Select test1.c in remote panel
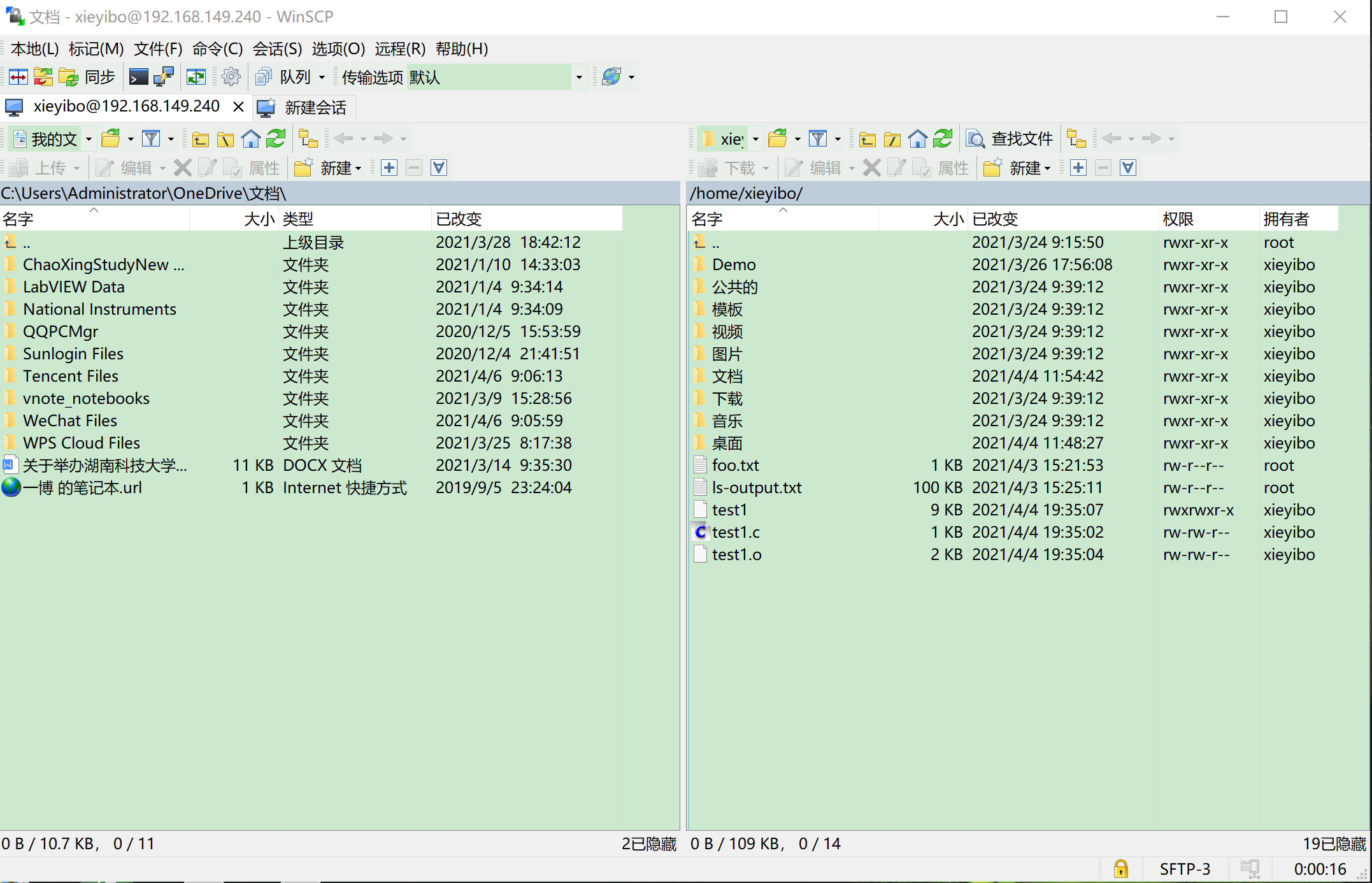 735,532
